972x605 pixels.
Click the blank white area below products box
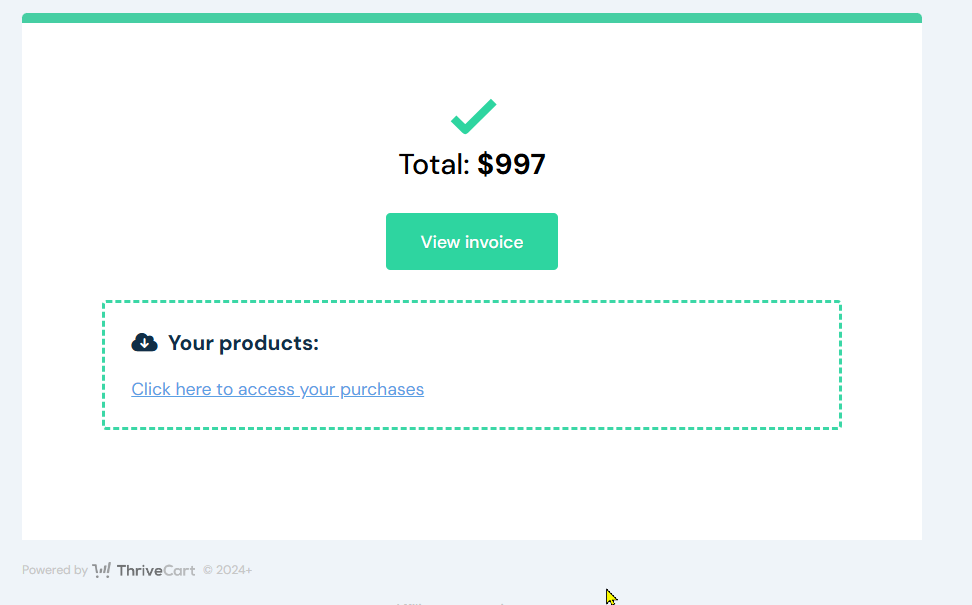coord(472,484)
